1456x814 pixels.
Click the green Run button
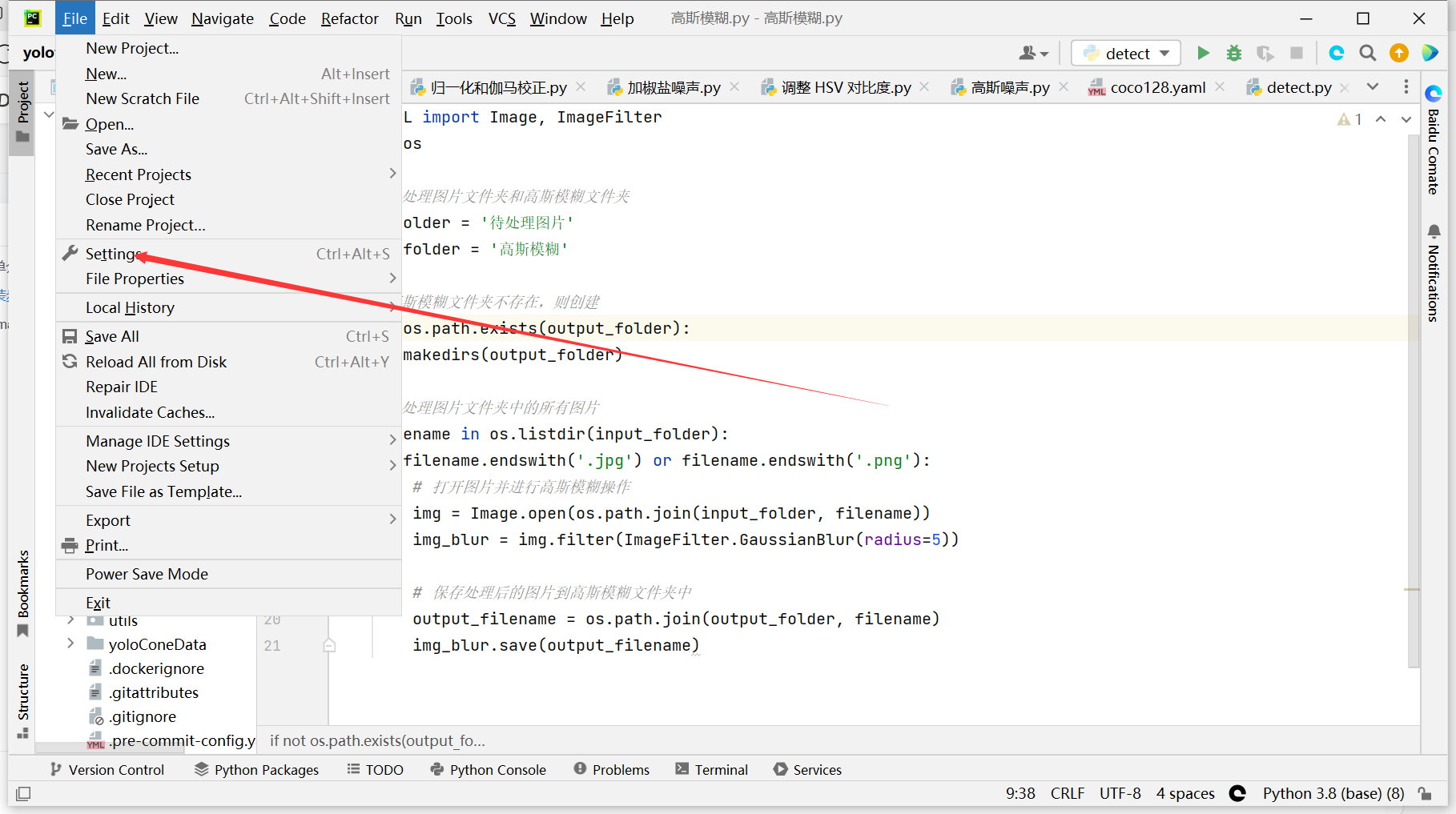pos(1203,53)
